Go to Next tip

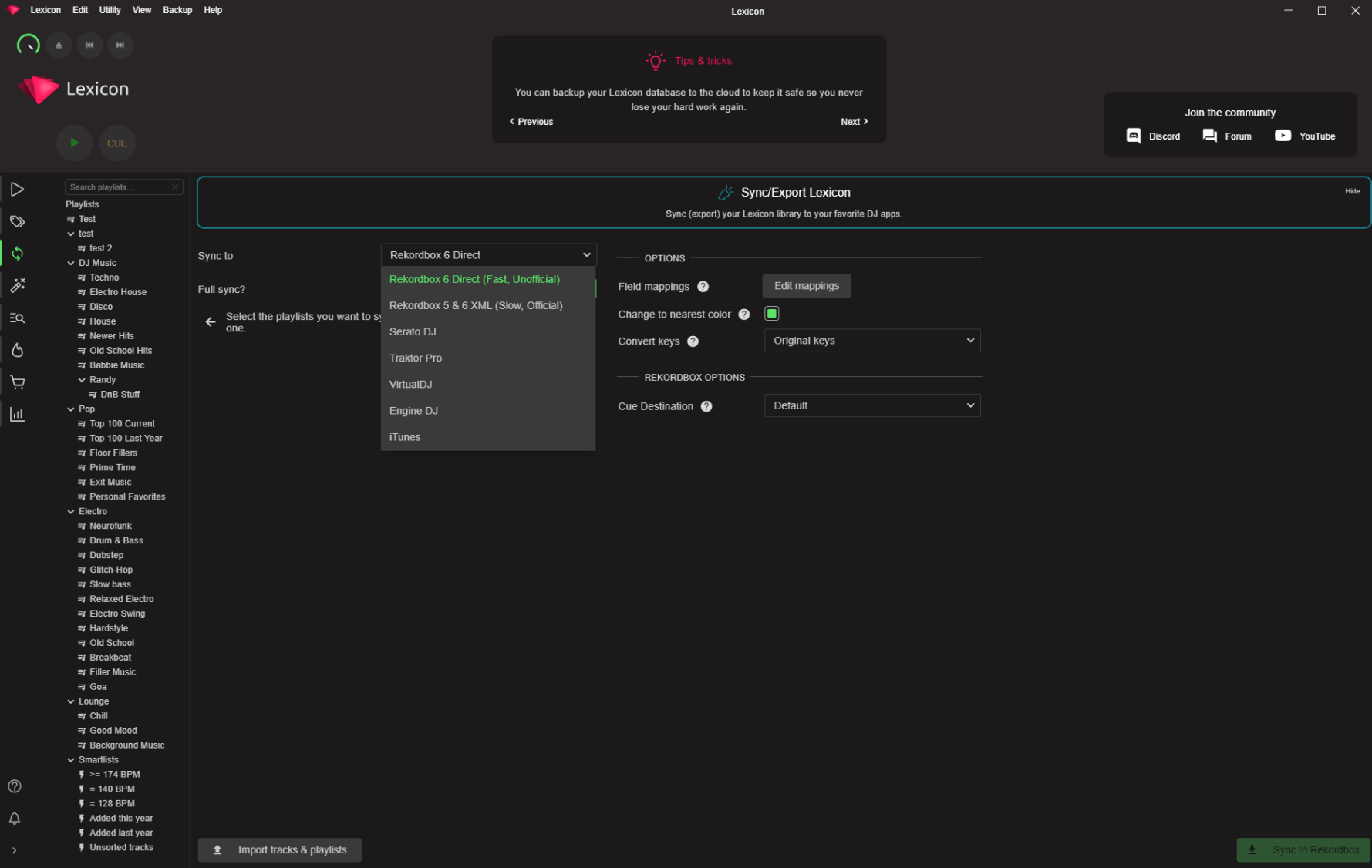(855, 122)
